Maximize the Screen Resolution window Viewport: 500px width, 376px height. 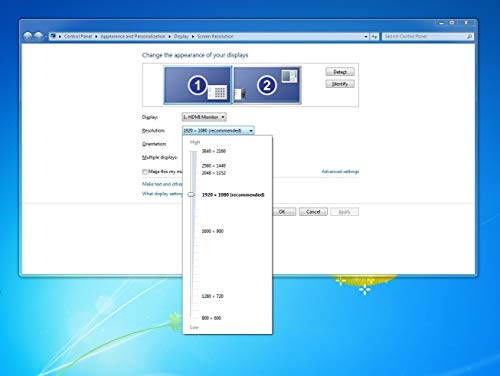click(x=452, y=23)
